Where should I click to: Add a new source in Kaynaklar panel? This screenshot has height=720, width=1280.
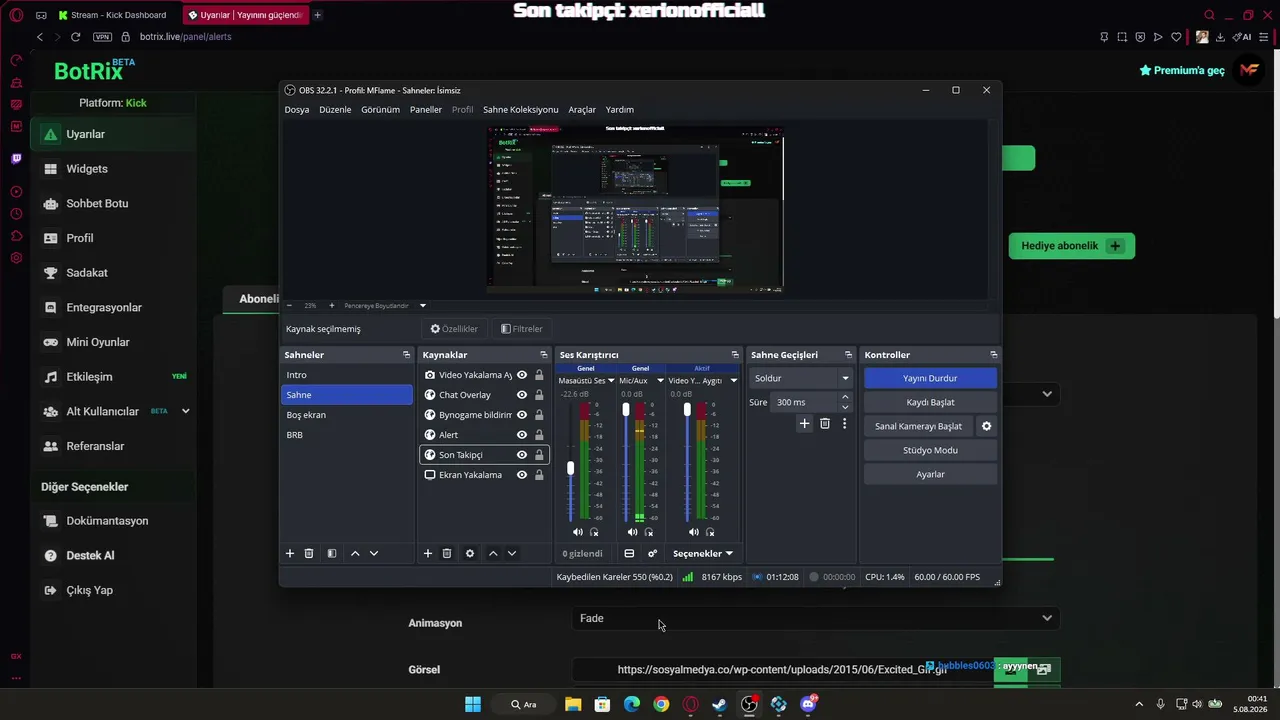point(428,553)
